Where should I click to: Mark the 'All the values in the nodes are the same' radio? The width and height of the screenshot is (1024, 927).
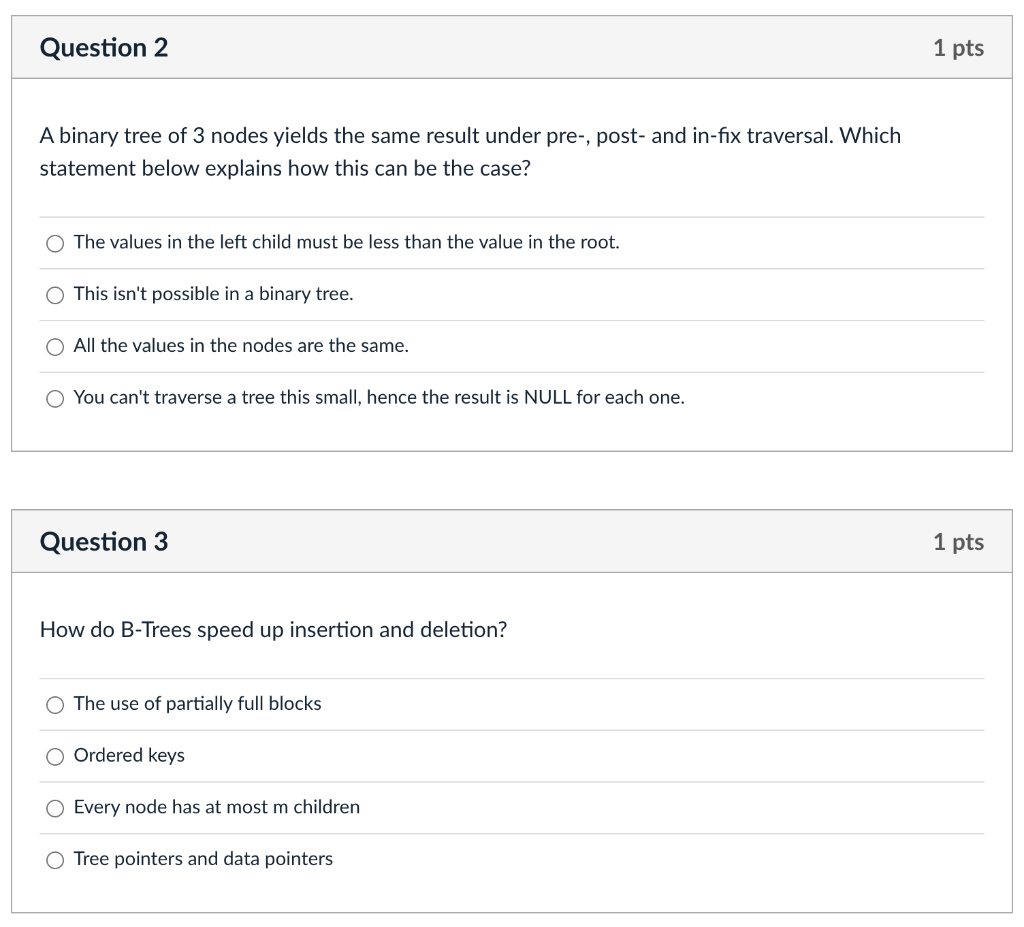pos(56,347)
